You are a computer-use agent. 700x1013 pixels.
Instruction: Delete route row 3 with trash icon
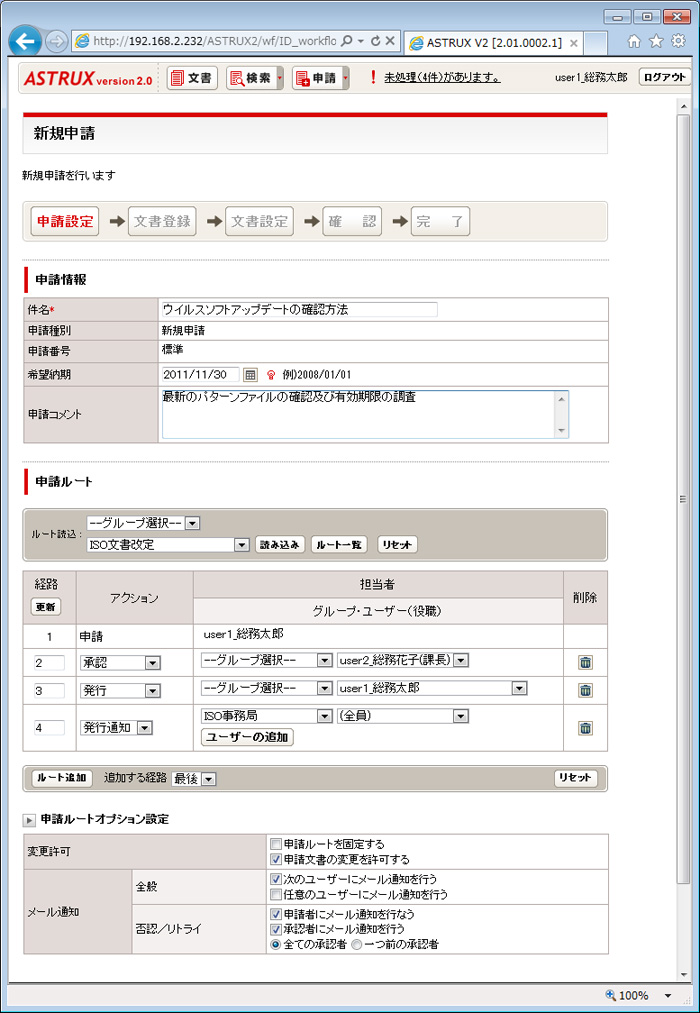click(585, 690)
